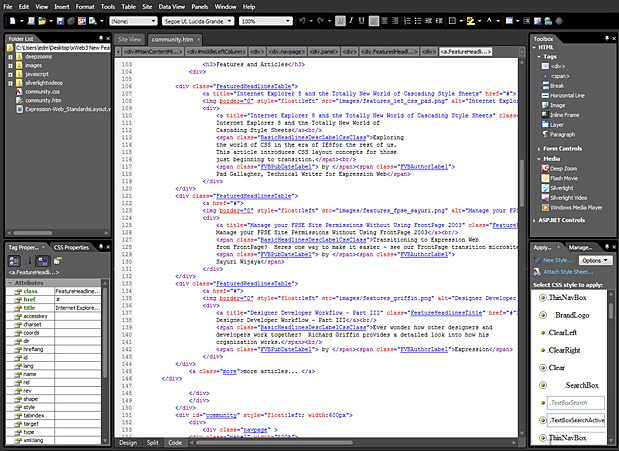Switch to the Split view tab
The height and width of the screenshot is (451, 619).
(x=152, y=441)
